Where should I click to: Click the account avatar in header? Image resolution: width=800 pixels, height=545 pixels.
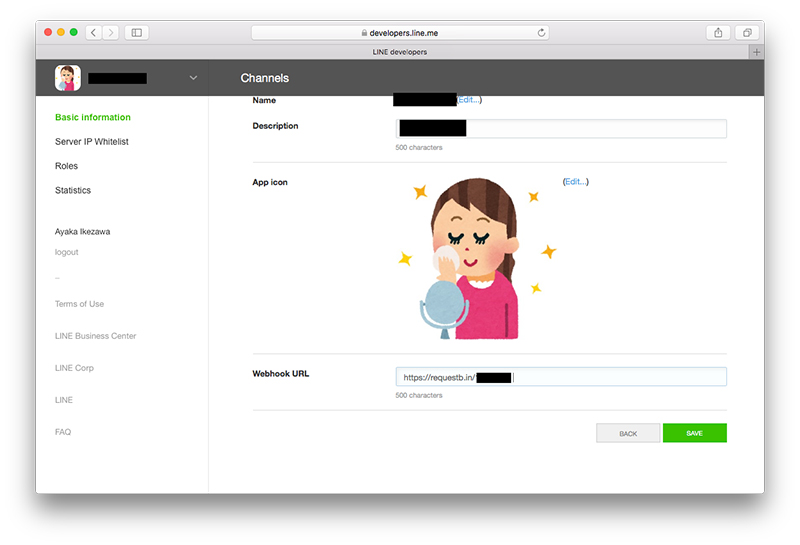pos(68,78)
